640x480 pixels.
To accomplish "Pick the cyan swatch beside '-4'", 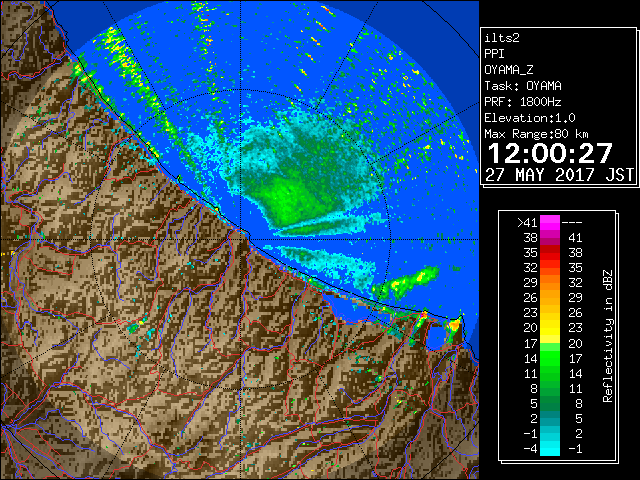I will (550, 449).
